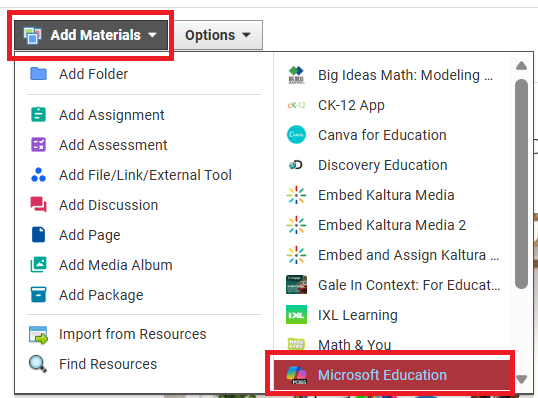Screen dimensions: 538x398
Task: Click the CK-12 App logo icon
Action: click(x=296, y=105)
